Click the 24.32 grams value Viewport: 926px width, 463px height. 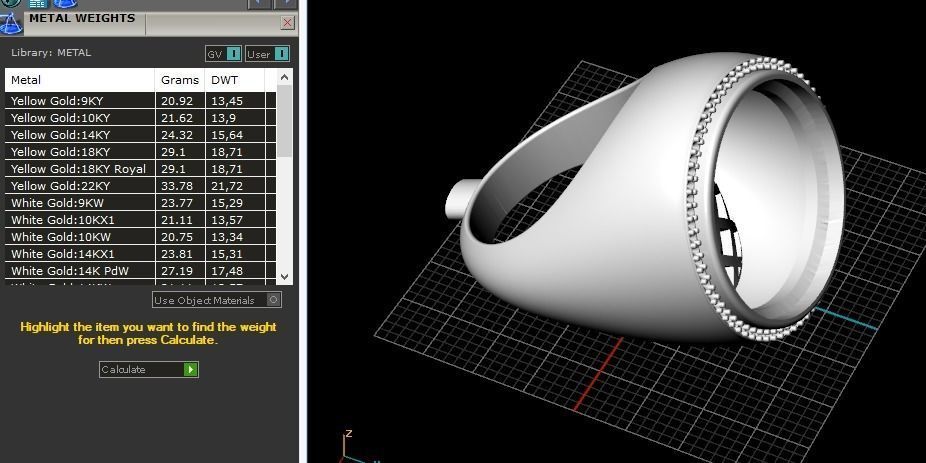click(177, 135)
